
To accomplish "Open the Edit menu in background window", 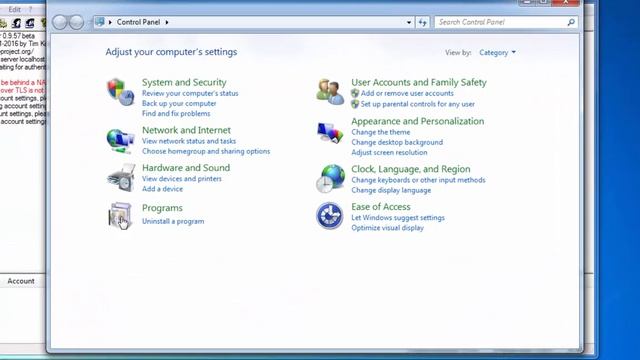I will 14,9.
